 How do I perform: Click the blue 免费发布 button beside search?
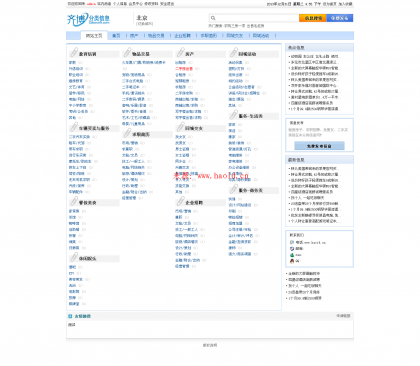[x=340, y=18]
